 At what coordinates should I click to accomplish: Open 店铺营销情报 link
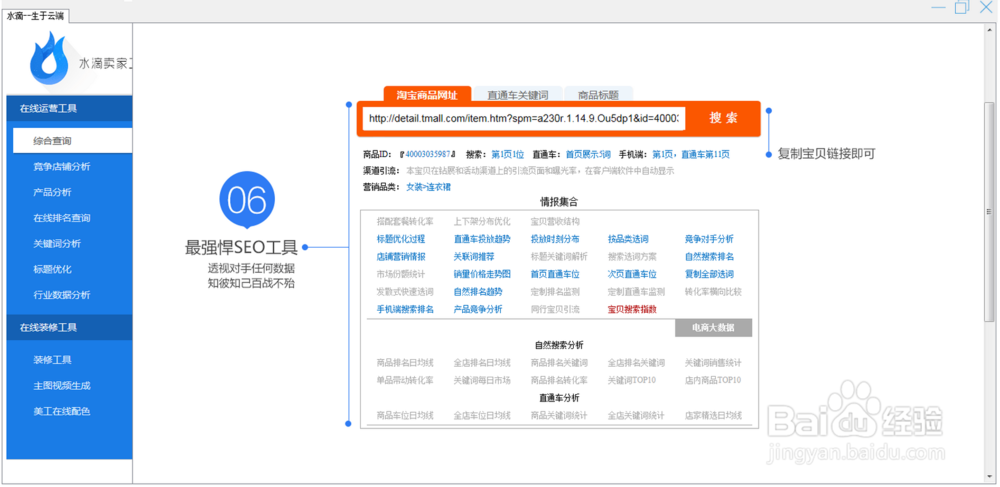tap(401, 257)
